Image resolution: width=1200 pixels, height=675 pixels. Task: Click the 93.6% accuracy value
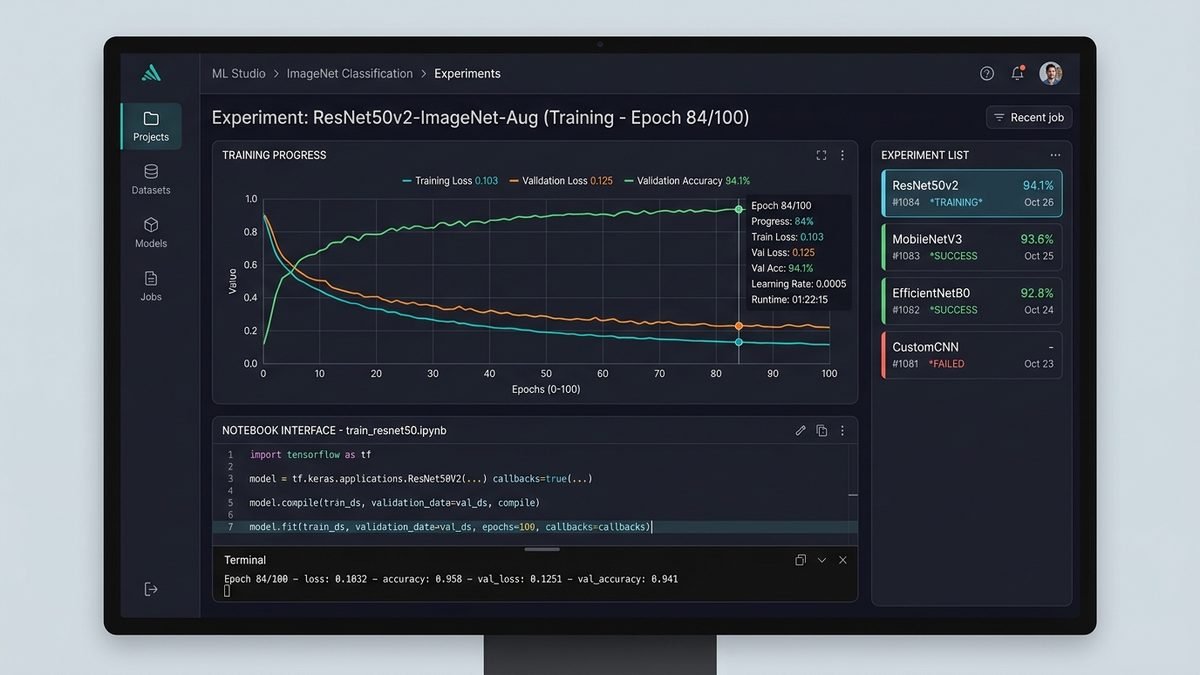(x=1037, y=239)
